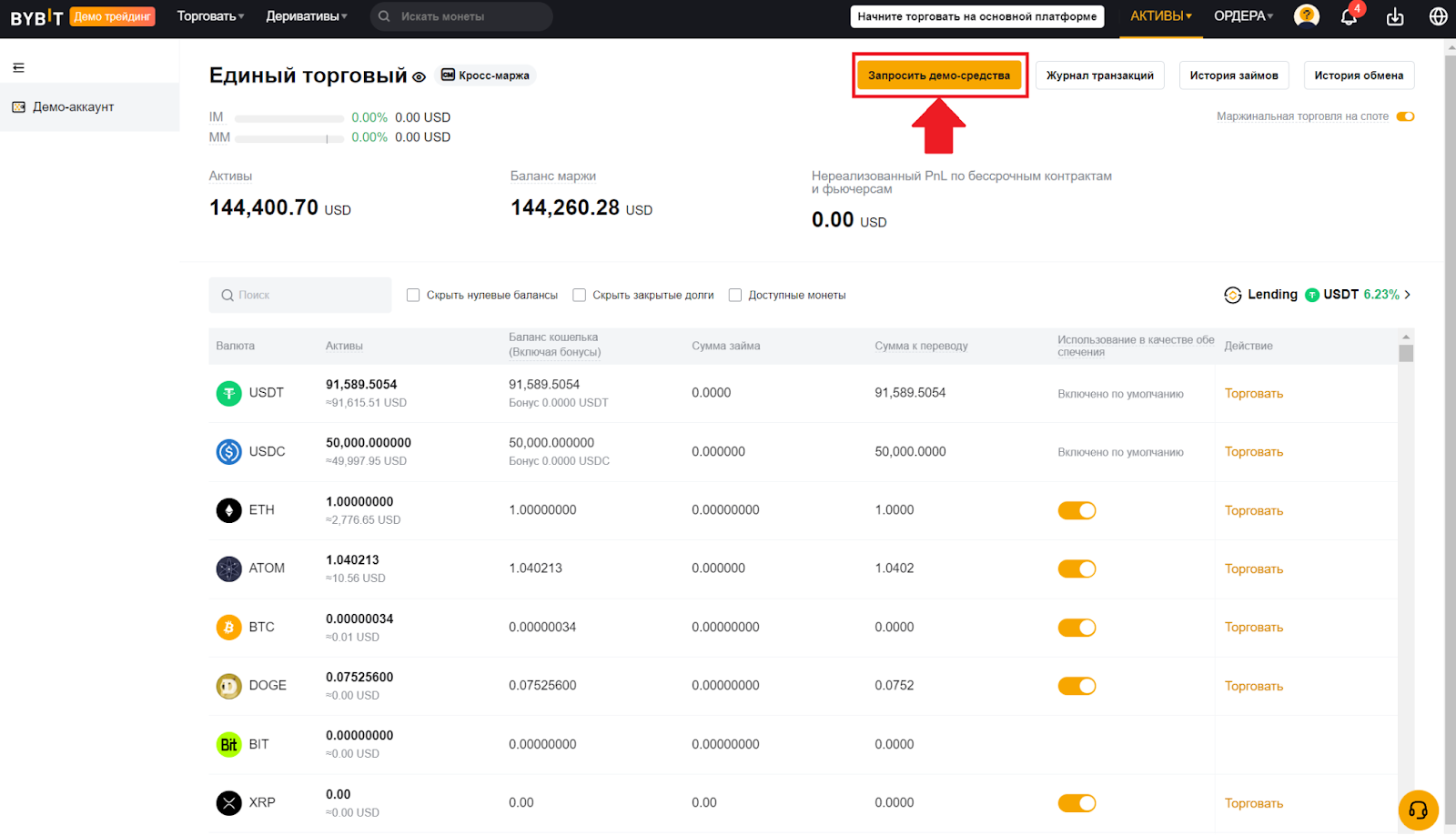Screen dimensions: 1456x835
Task: Select Демо-аккаунт in the sidebar
Action: tap(73, 107)
